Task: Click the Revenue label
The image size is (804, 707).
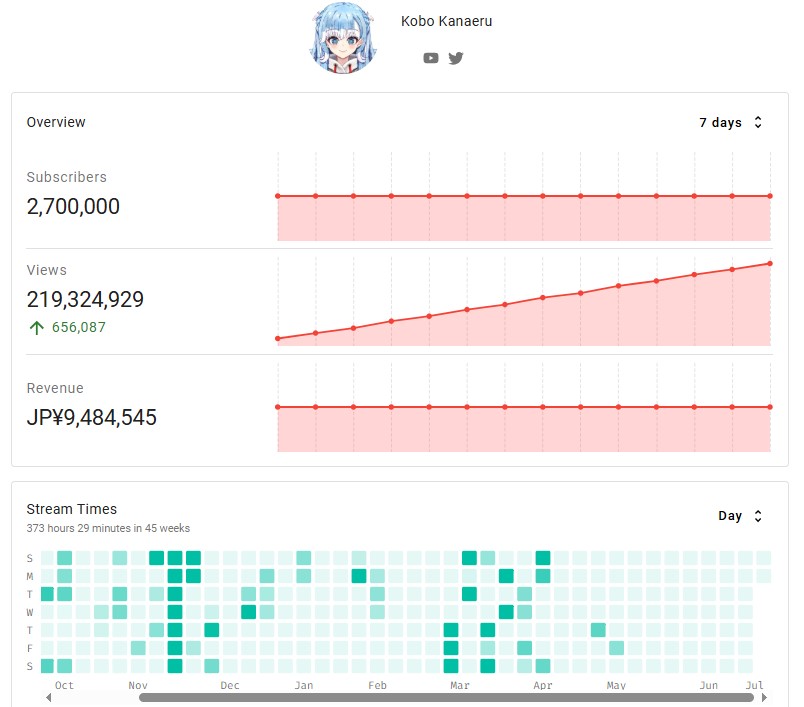Action: 55,388
